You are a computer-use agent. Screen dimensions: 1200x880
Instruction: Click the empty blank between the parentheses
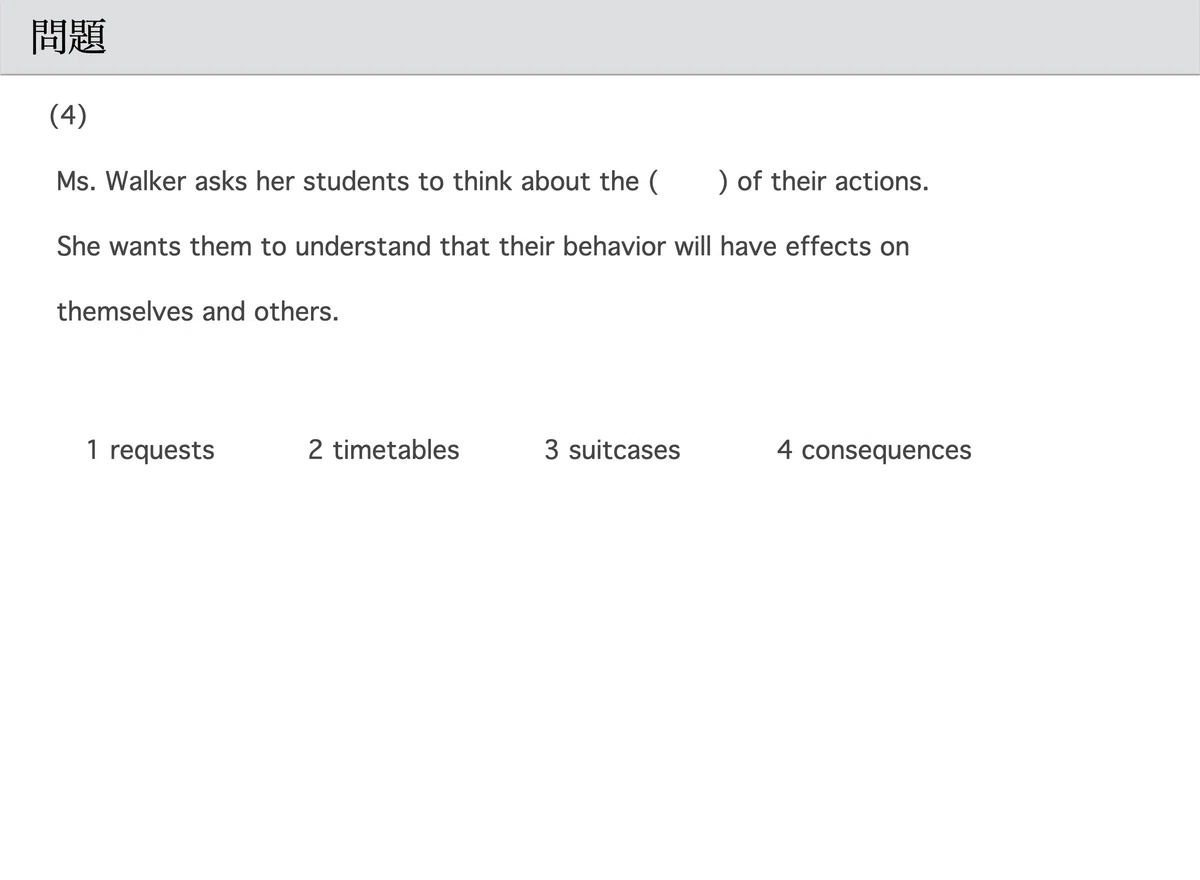(x=689, y=182)
